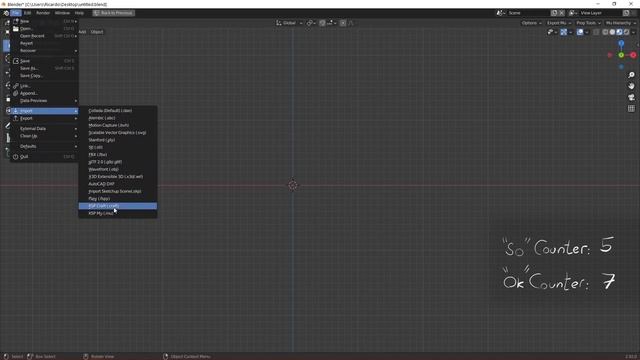Import glTF 2.0 (.glb/.gltf) file
The image size is (640, 360).
coord(118,162)
